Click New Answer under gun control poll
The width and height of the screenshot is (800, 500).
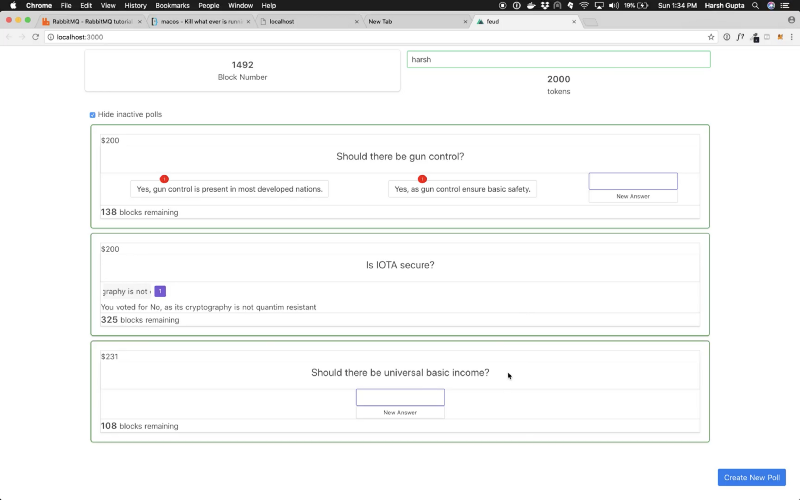click(x=633, y=196)
